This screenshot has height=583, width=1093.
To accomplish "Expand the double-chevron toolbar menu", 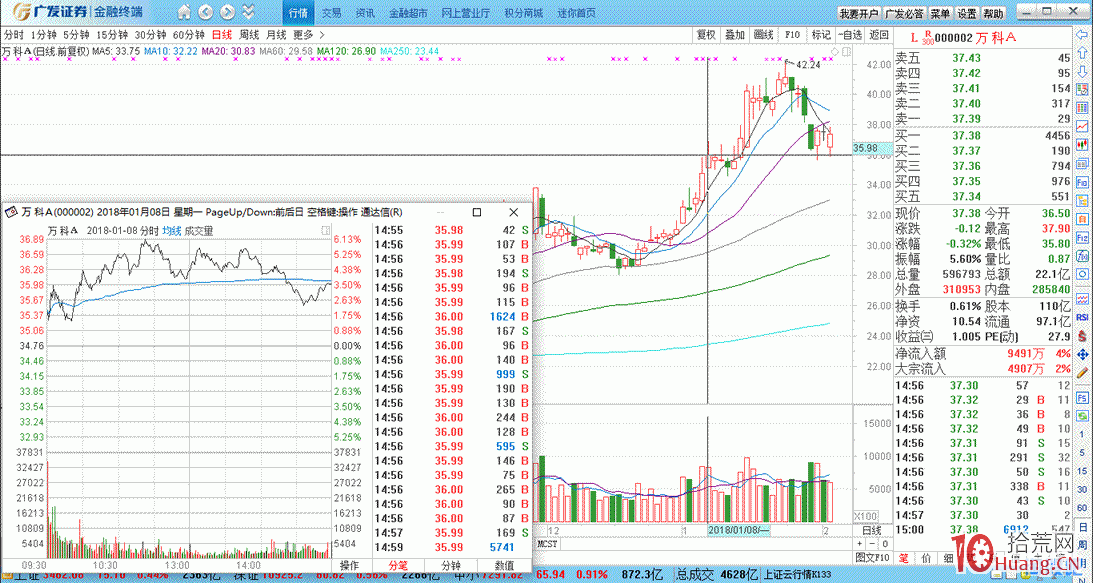I will click(x=248, y=12).
